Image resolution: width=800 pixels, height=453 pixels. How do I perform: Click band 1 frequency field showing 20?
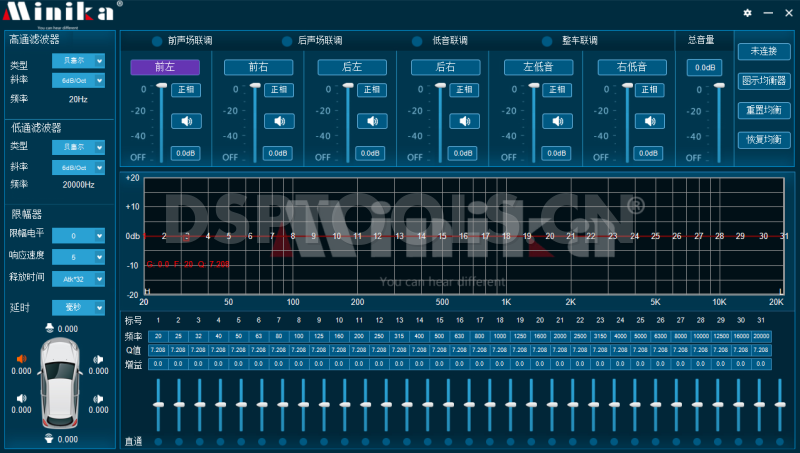click(158, 336)
